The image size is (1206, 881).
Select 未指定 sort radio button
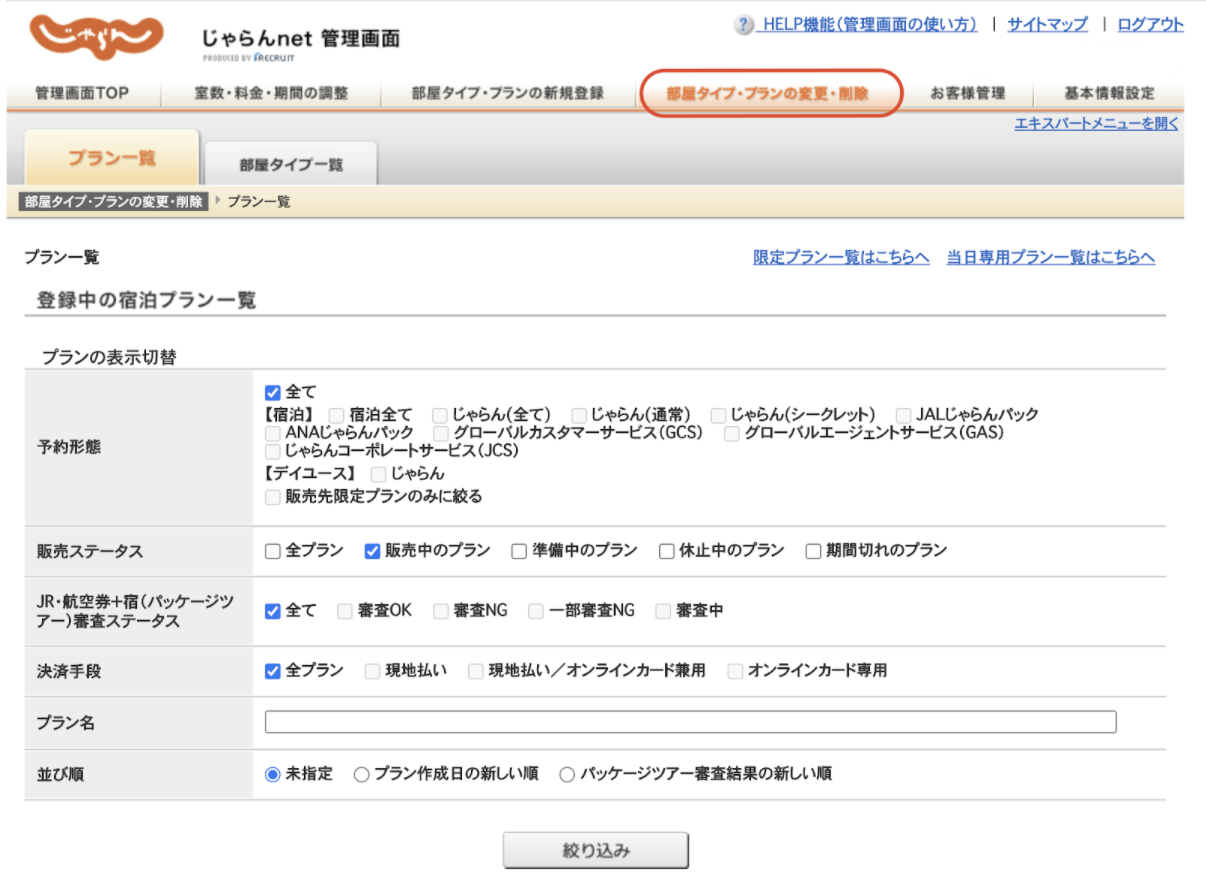coord(272,774)
